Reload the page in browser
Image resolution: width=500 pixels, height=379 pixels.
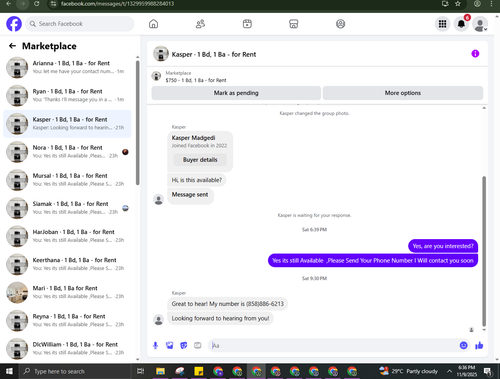(37, 4)
